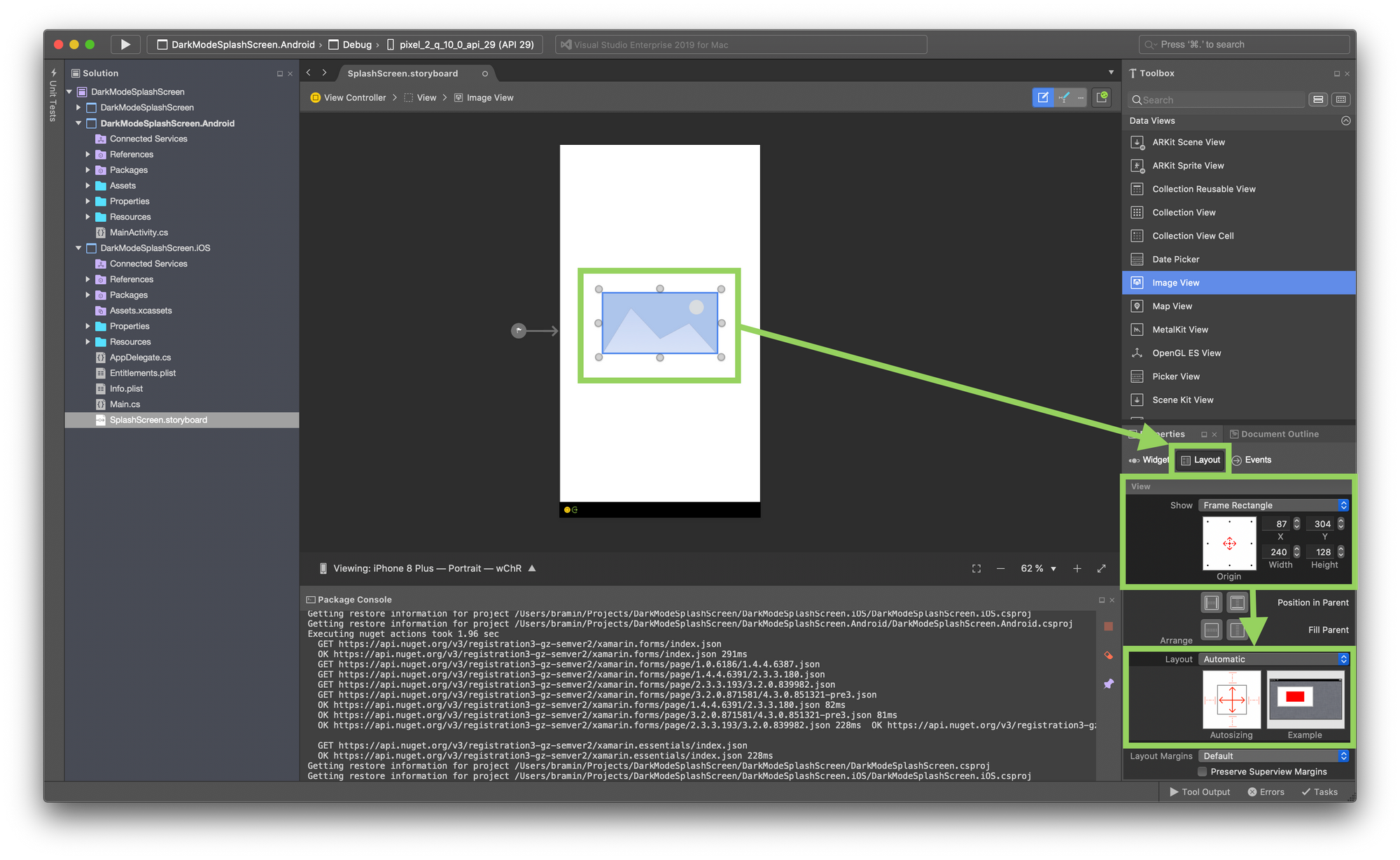Open the Show Frame Rectangle dropdown
Viewport: 1400px width, 860px height.
[x=1273, y=505]
